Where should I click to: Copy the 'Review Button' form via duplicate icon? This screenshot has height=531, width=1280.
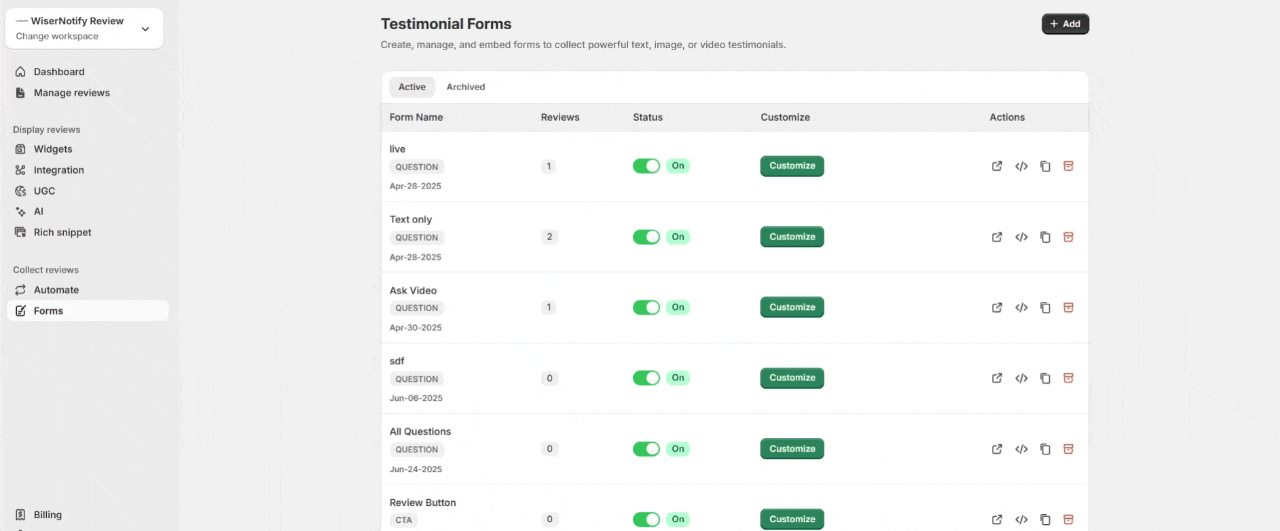click(x=1045, y=519)
